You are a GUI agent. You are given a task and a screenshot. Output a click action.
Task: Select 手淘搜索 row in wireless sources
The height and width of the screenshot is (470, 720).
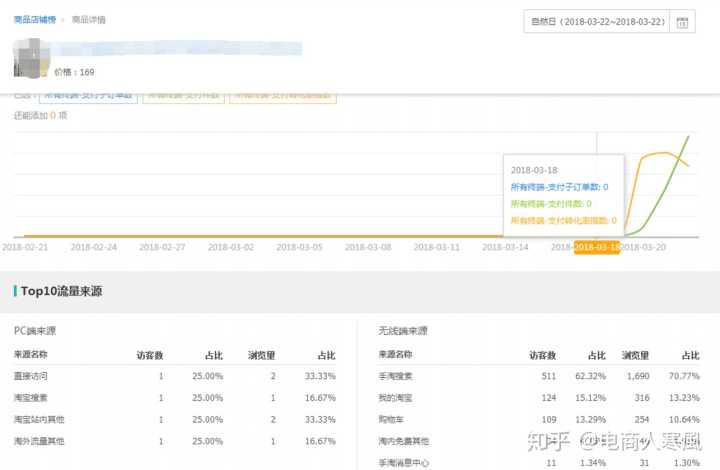pyautogui.click(x=395, y=376)
